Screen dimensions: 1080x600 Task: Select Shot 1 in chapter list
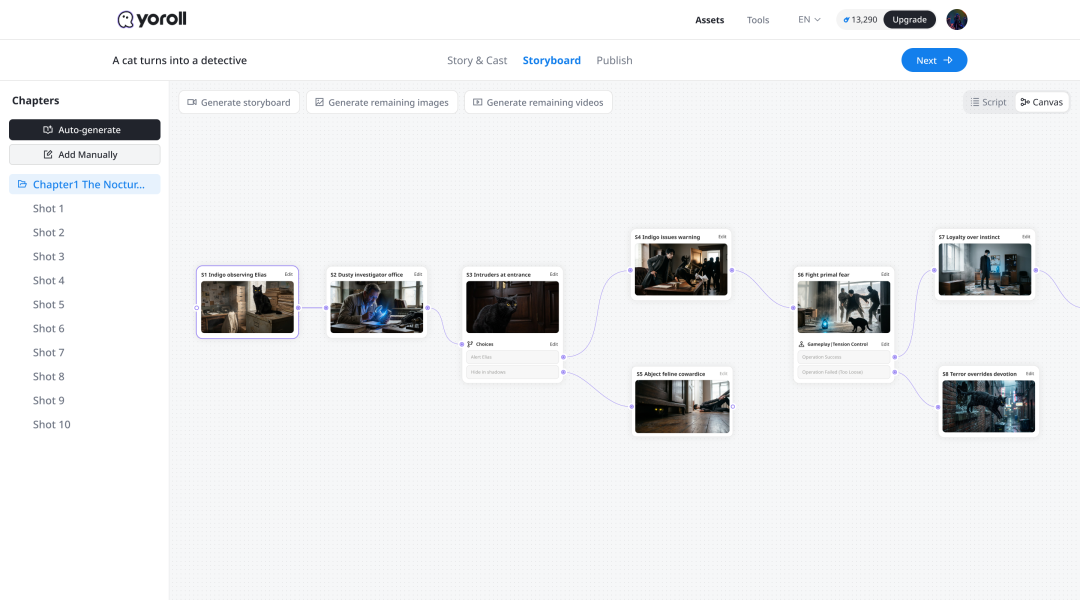(x=48, y=208)
